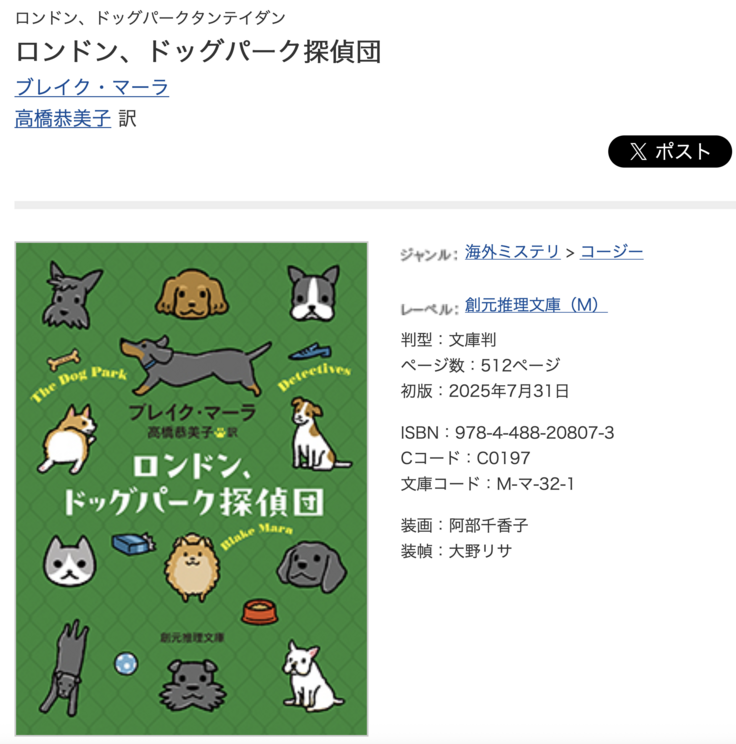The image size is (736, 744).
Task: Click the 初版：2025年7月31日 date text
Action: point(484,391)
